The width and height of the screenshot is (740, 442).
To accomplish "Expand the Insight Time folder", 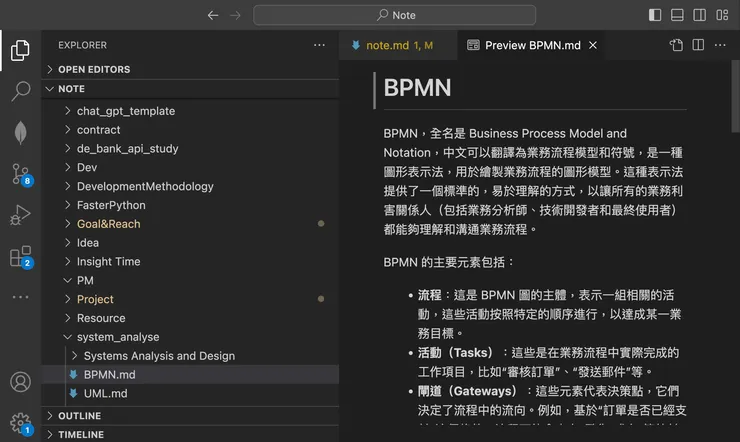I will click(190, 261).
